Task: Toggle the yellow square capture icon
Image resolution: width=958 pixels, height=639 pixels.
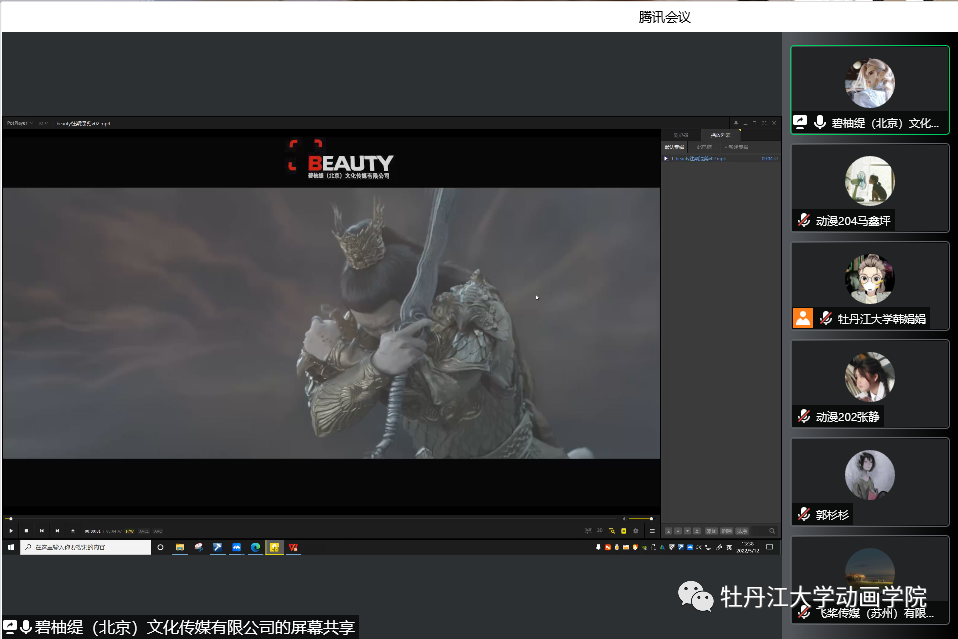Action: [x=624, y=531]
